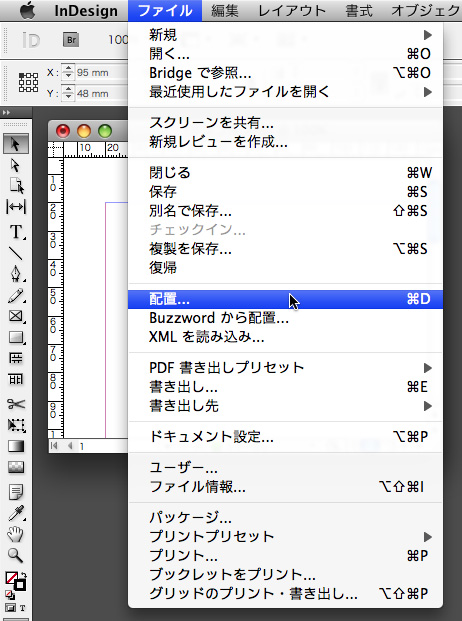Choose 別名で保存...
Viewport: 462px width, 621px height.
click(x=285, y=211)
